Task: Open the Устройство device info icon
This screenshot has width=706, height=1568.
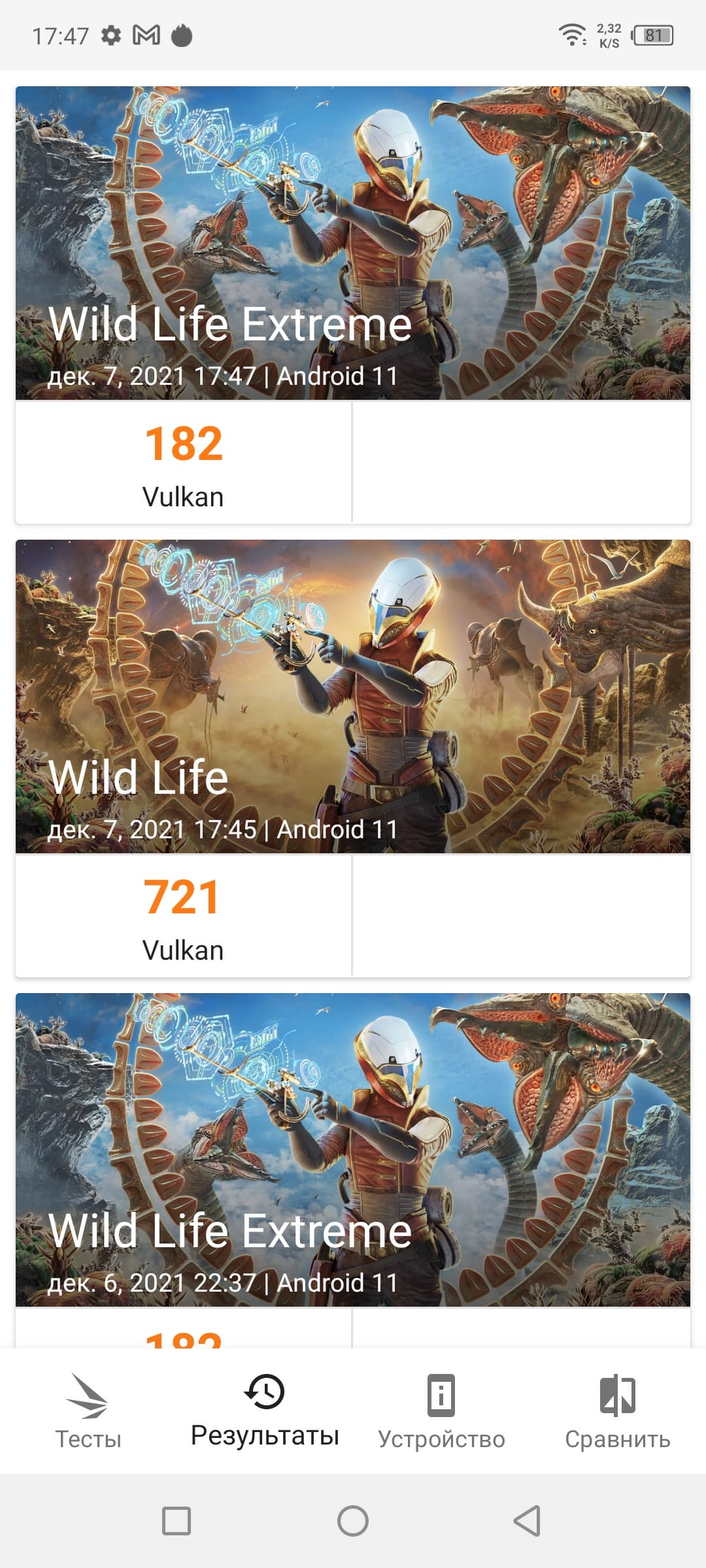Action: tap(441, 1395)
